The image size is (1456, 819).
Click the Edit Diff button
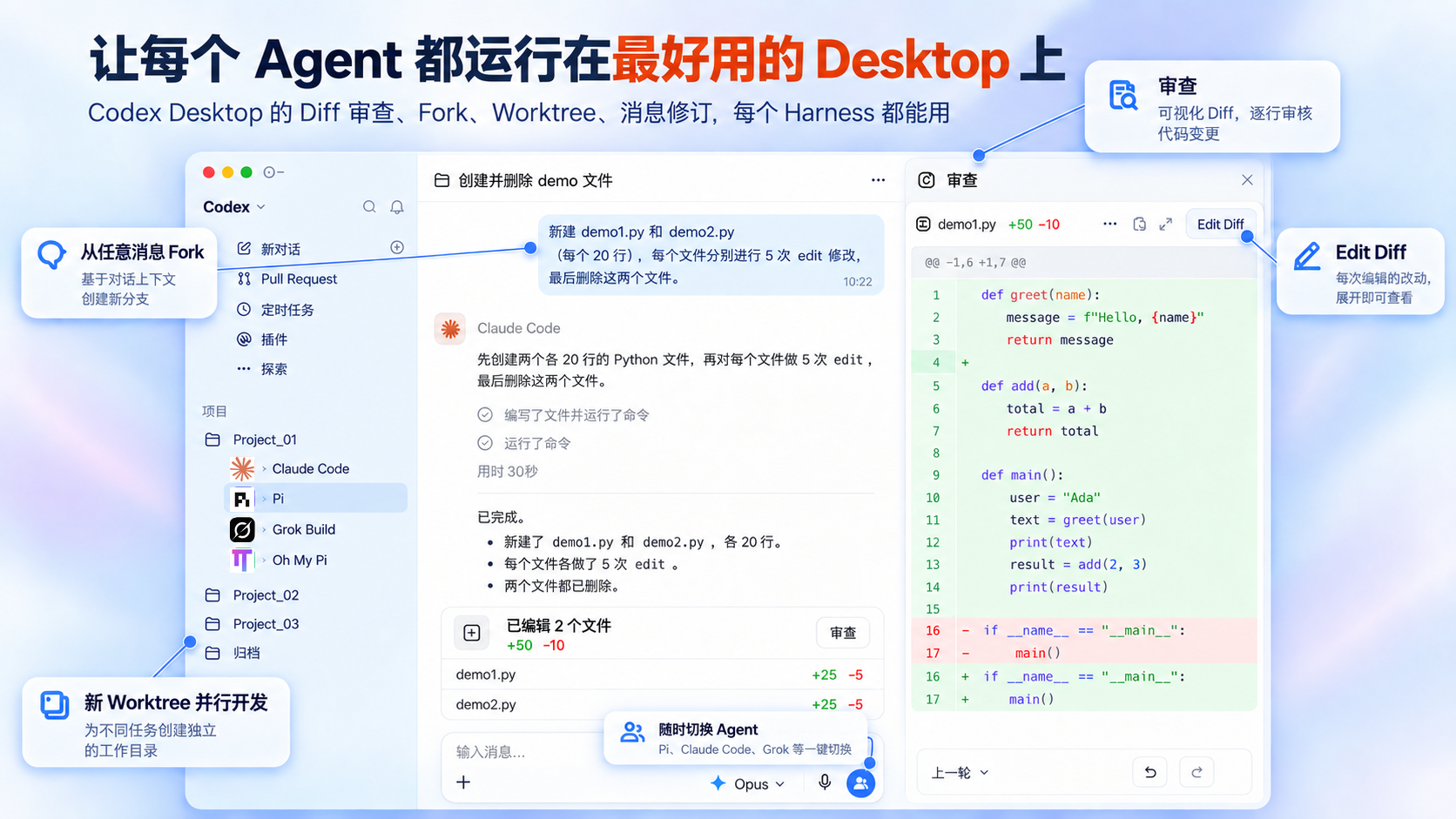click(1220, 225)
